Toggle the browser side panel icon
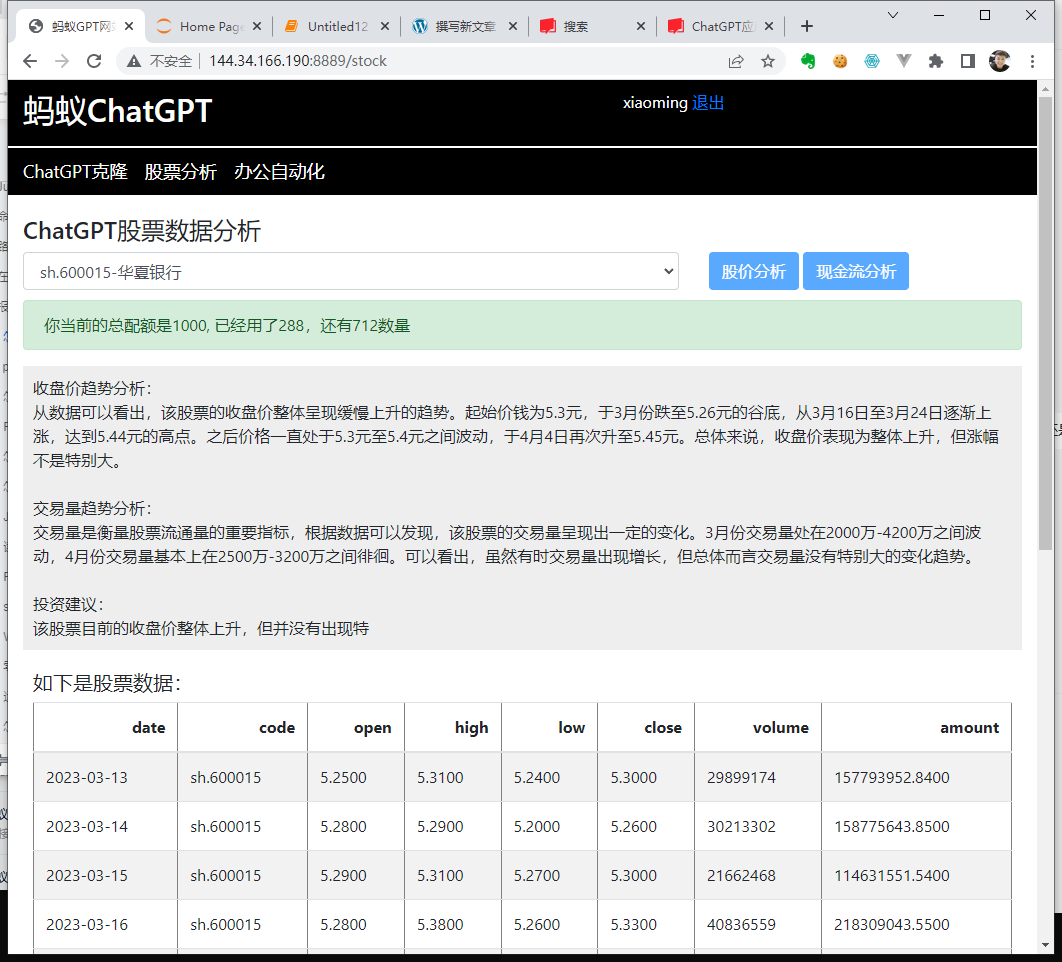This screenshot has height=962, width=1062. tap(968, 61)
